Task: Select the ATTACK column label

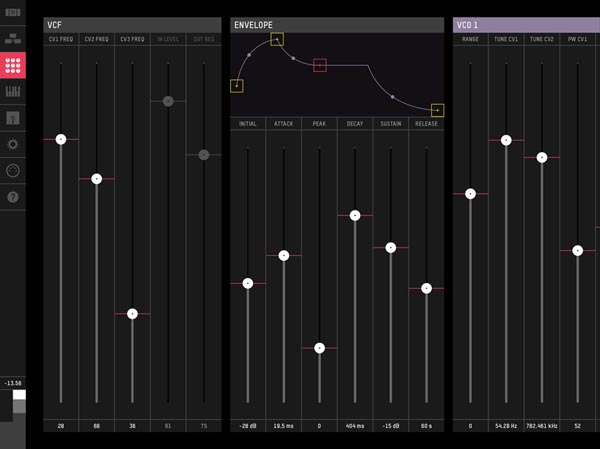Action: [284, 124]
